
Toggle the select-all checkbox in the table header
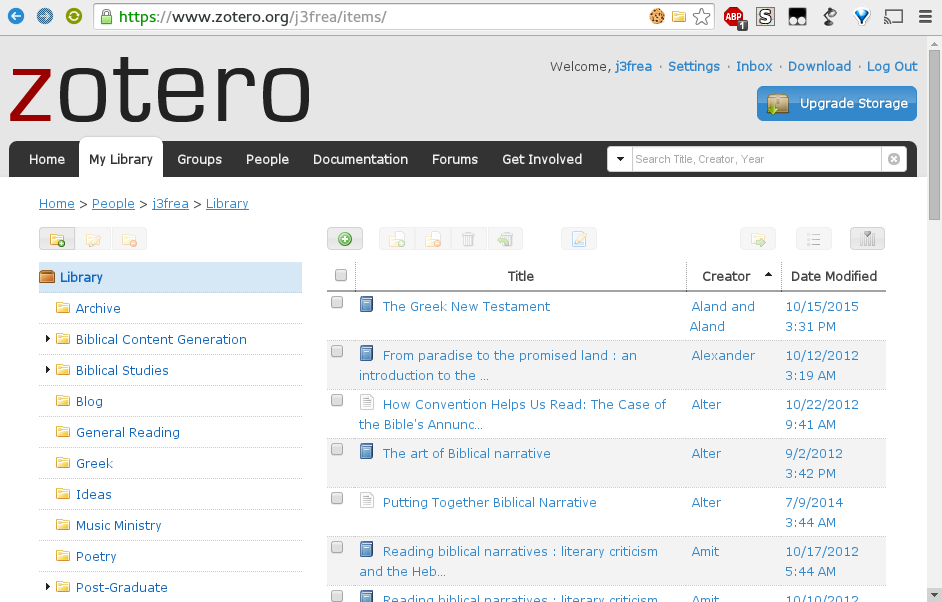coord(341,275)
